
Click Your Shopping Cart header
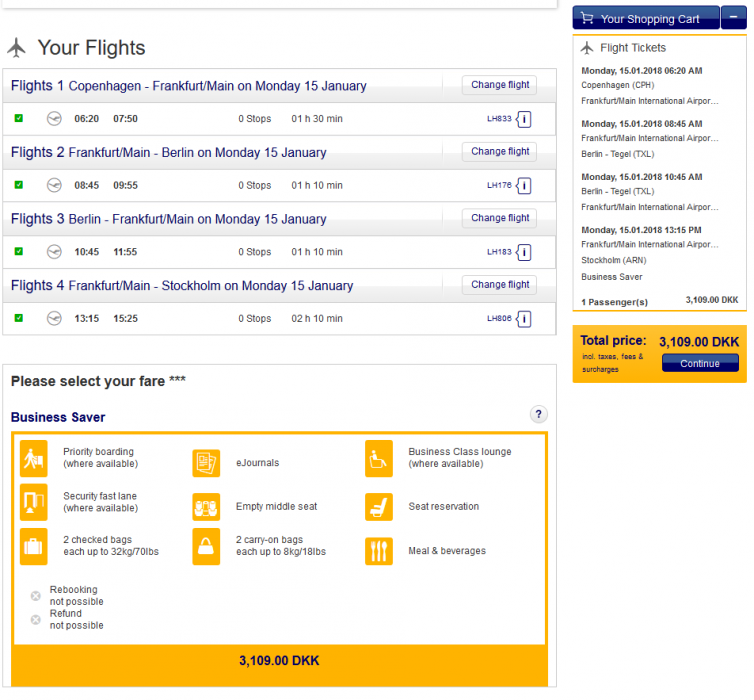pyautogui.click(x=646, y=17)
